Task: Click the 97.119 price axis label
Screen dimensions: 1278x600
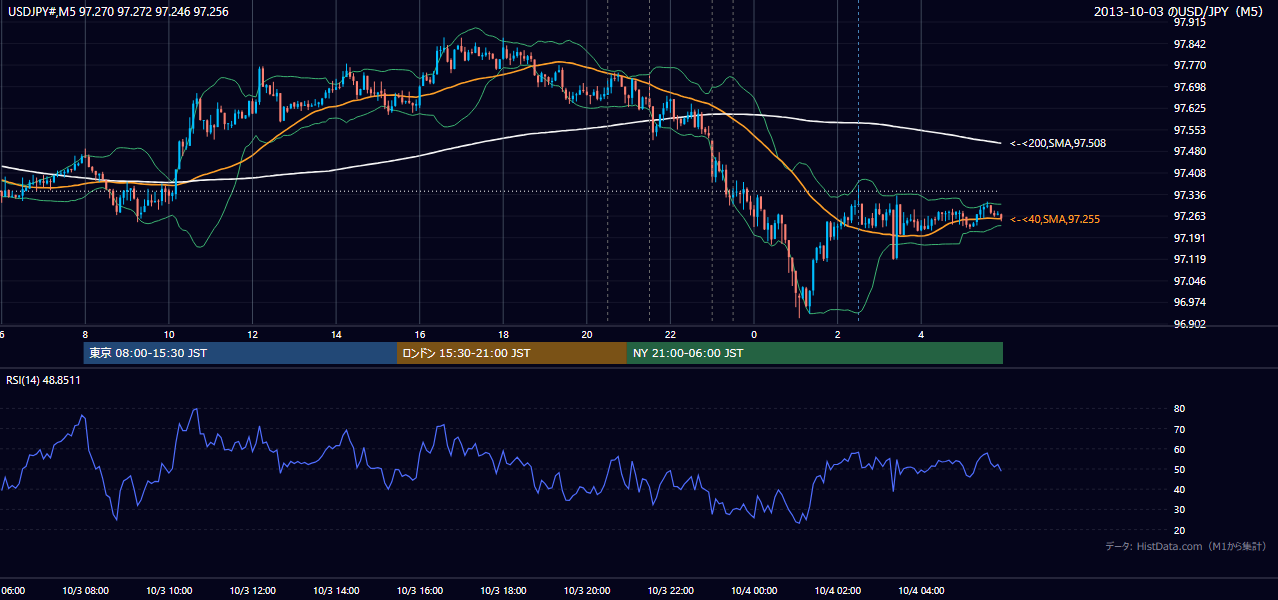Action: coord(1190,259)
